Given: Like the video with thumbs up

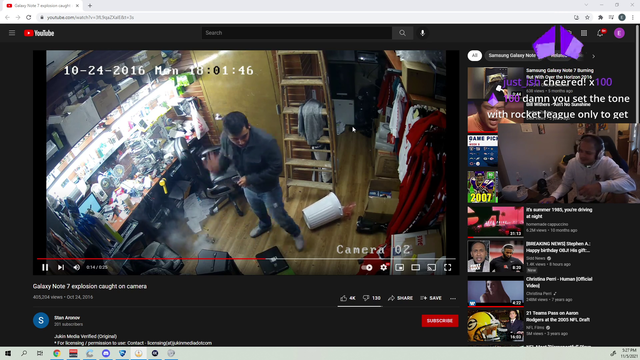Looking at the screenshot, I should 348,298.
